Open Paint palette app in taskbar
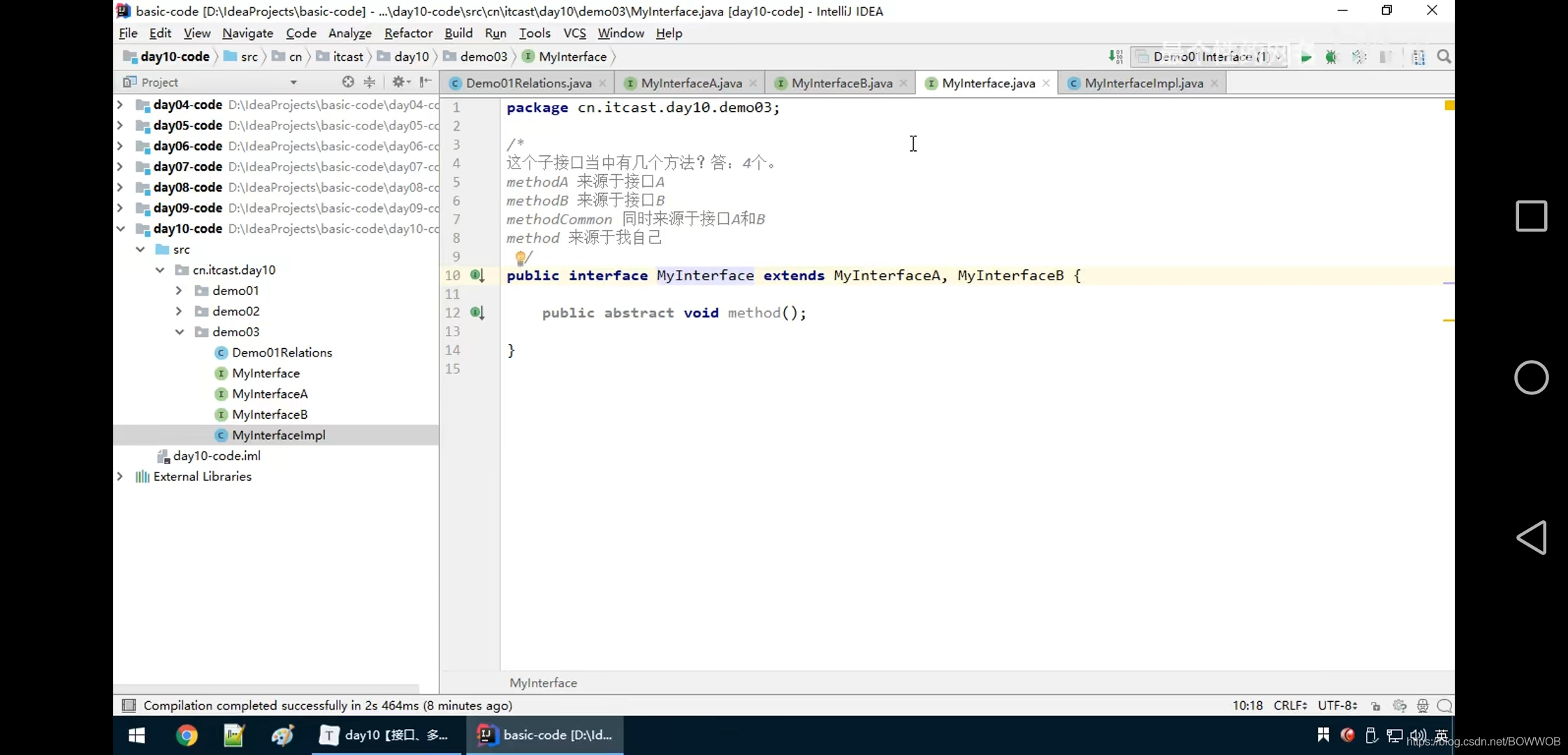 tap(282, 735)
